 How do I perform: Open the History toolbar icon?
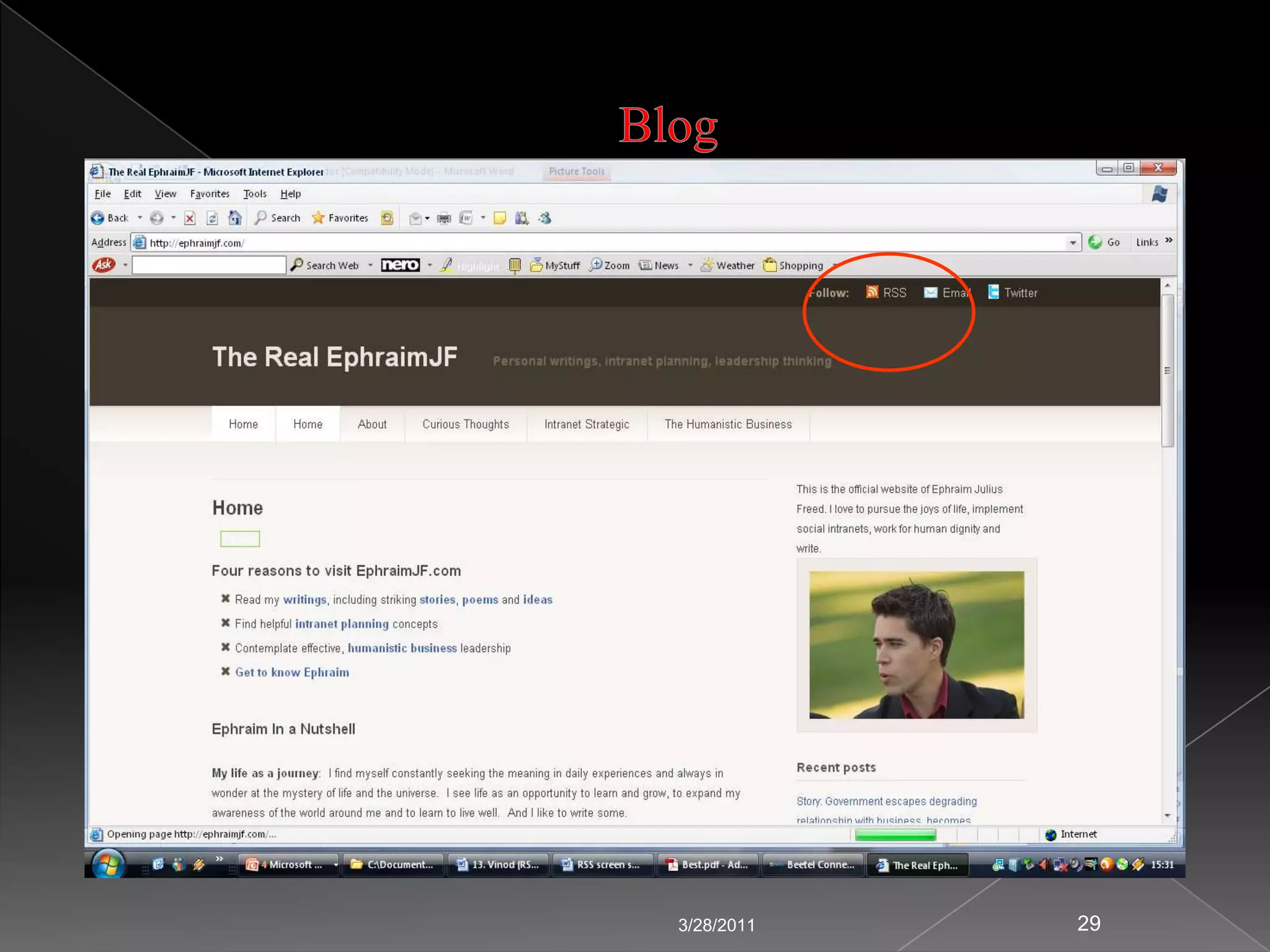pos(387,218)
